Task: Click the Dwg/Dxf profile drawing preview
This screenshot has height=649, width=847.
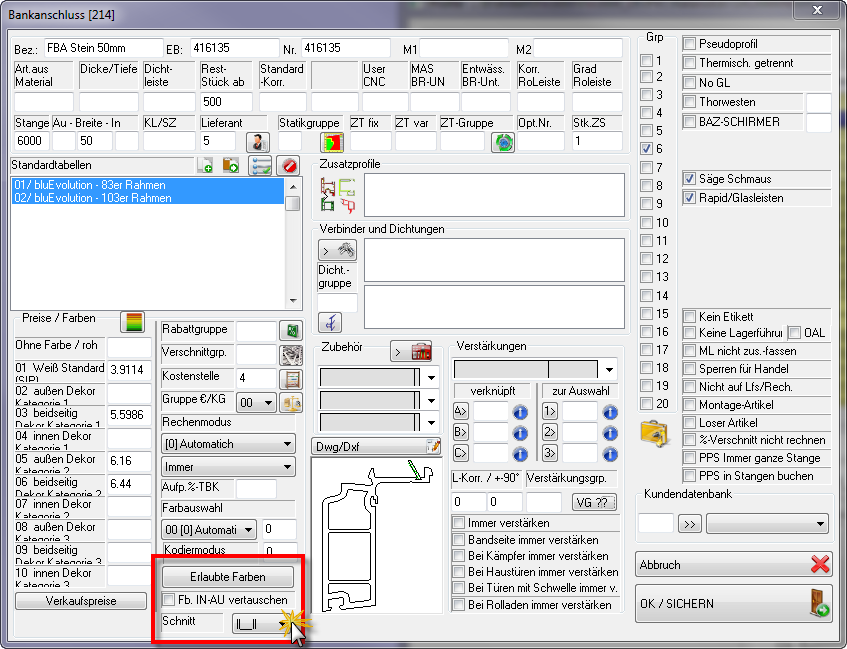Action: coord(377,534)
